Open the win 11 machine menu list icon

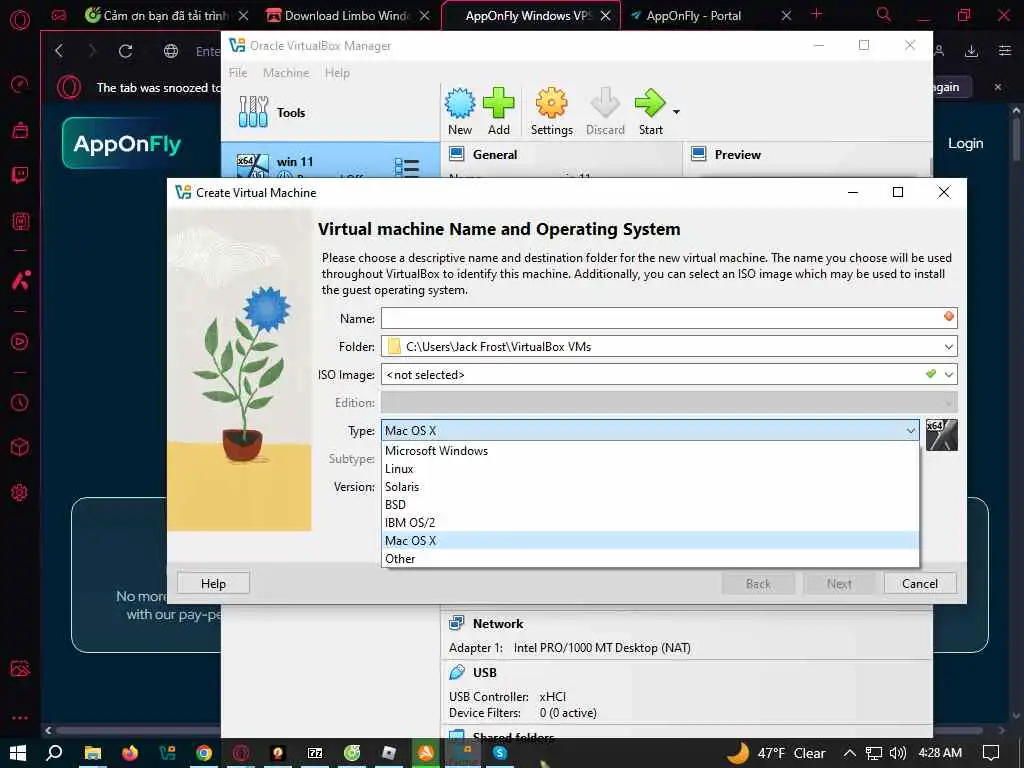[x=407, y=167]
